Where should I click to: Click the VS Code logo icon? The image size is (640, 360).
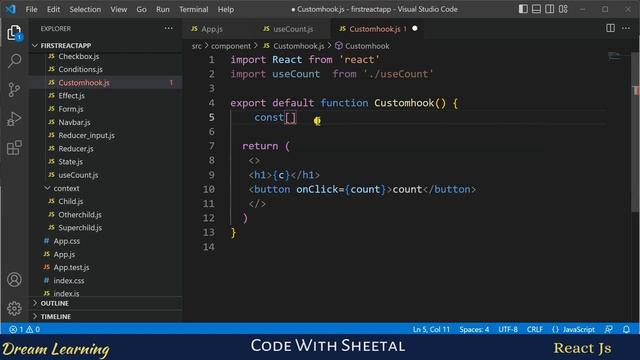coord(11,9)
